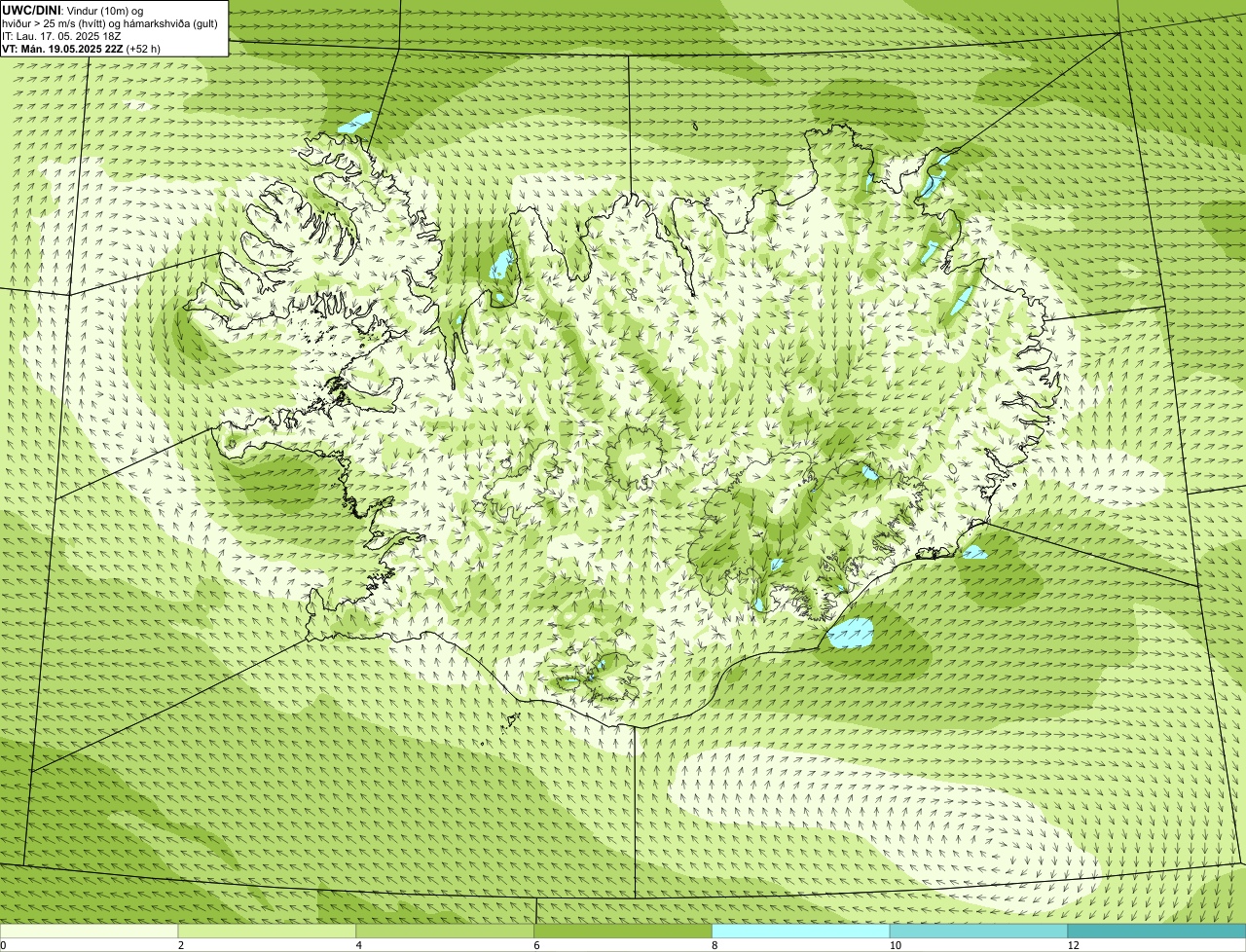Viewport: 1246px width, 952px height.
Task: Click the palest 0–2 m/s legend color segment
Action: 90,932
